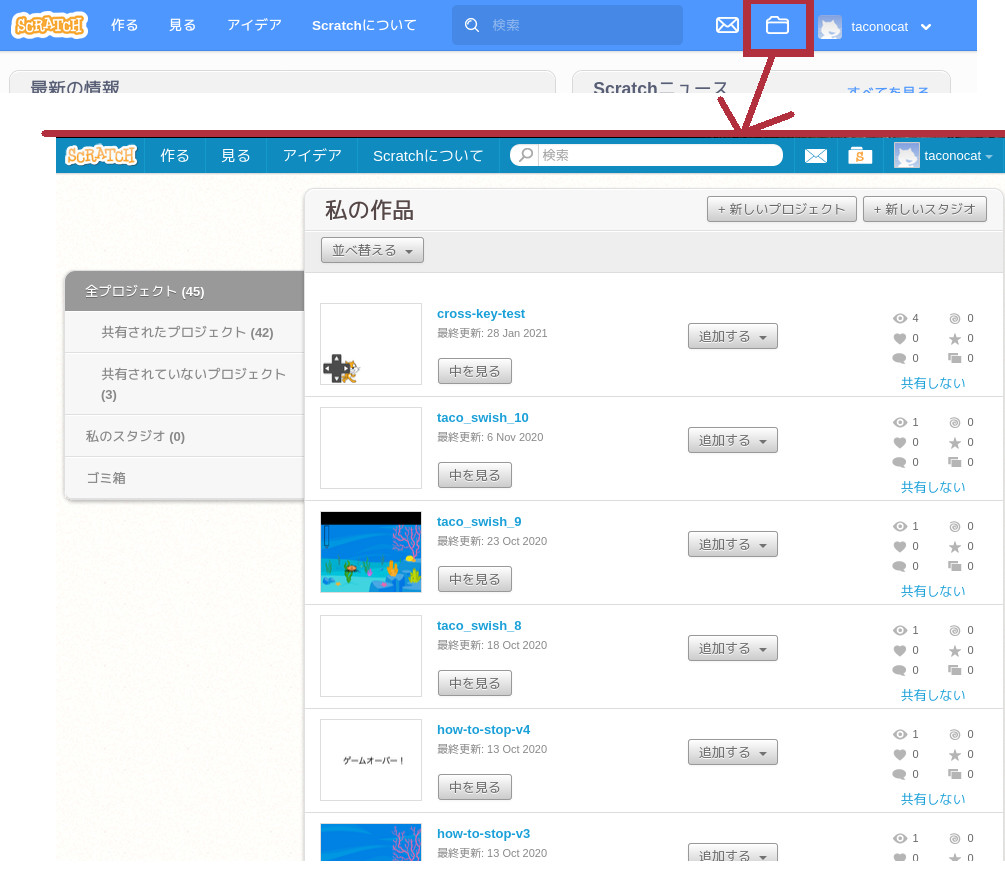Click the heart icon for cross-key-test
The width and height of the screenshot is (1005, 870).
click(900, 338)
